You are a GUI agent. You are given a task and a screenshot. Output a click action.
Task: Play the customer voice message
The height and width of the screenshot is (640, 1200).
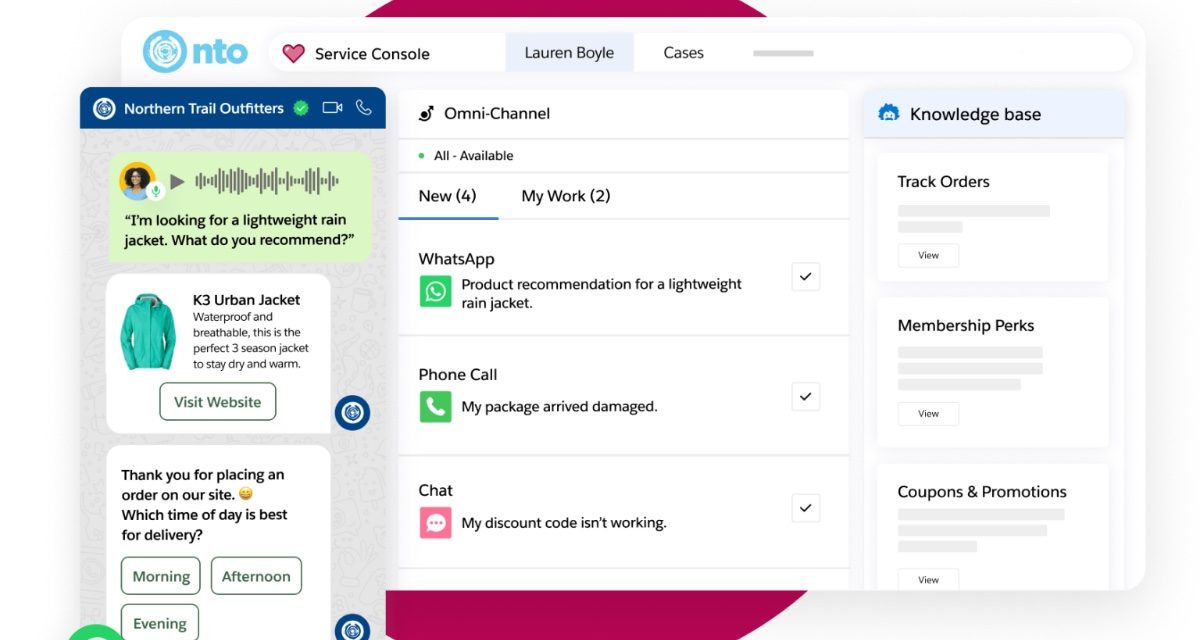177,181
